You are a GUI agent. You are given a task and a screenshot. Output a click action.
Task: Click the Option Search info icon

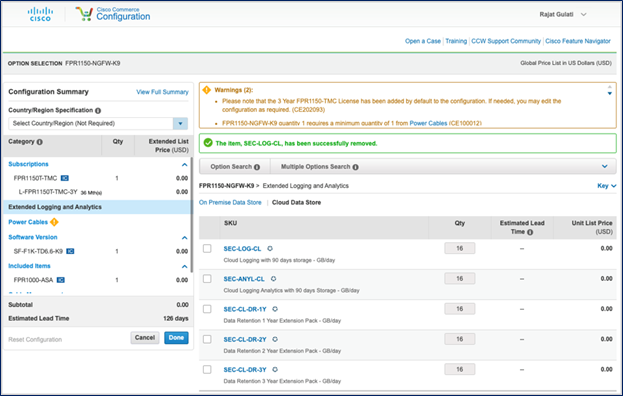(x=257, y=167)
